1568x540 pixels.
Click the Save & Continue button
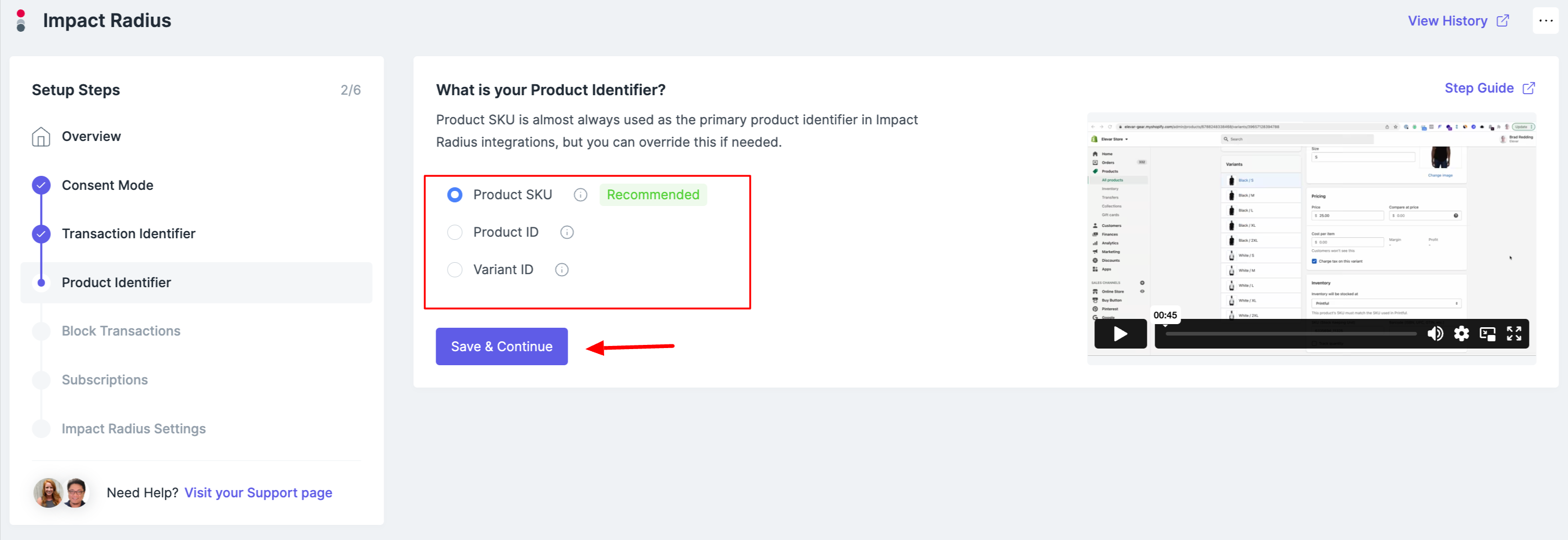[x=501, y=346]
